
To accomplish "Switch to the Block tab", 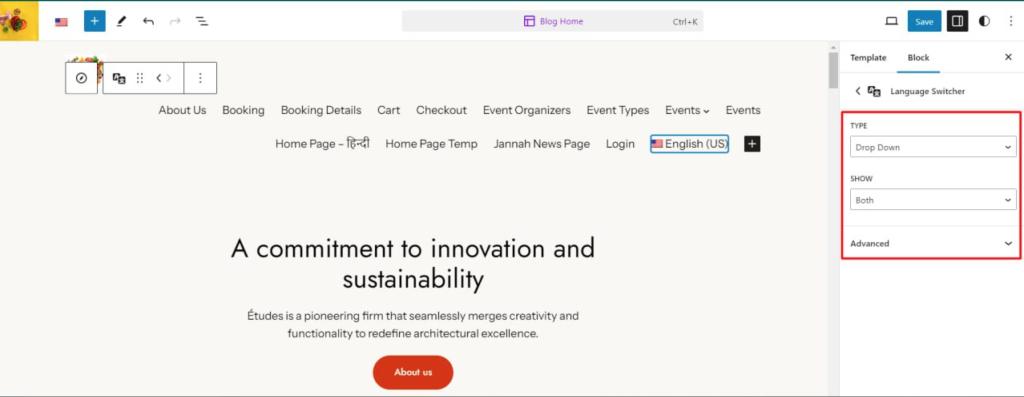I will [918, 57].
